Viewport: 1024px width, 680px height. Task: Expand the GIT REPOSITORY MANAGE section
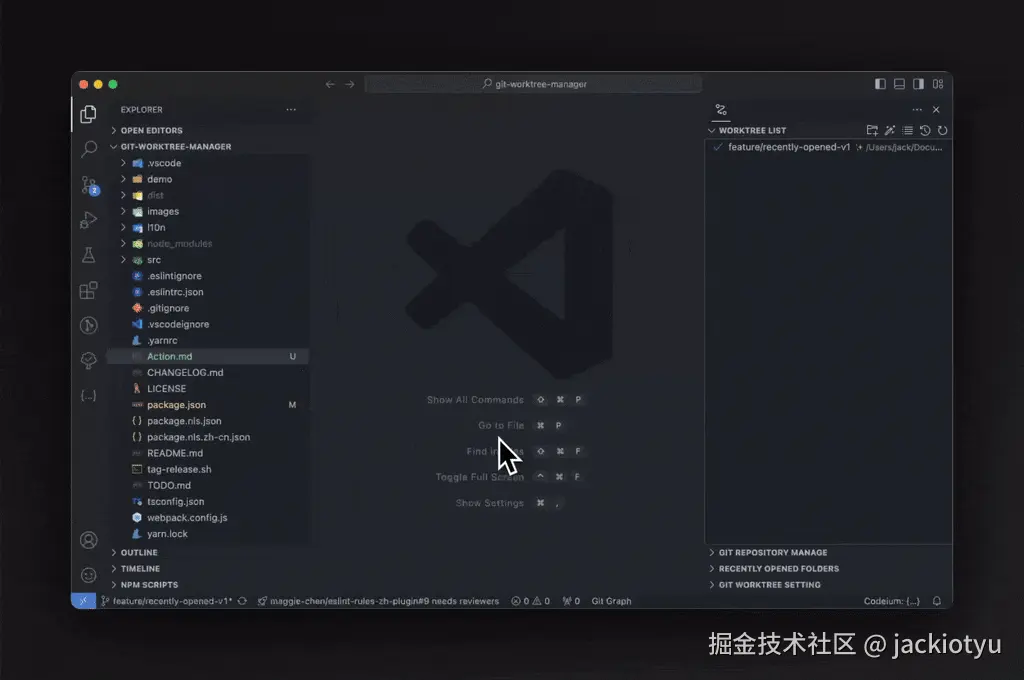pos(775,552)
